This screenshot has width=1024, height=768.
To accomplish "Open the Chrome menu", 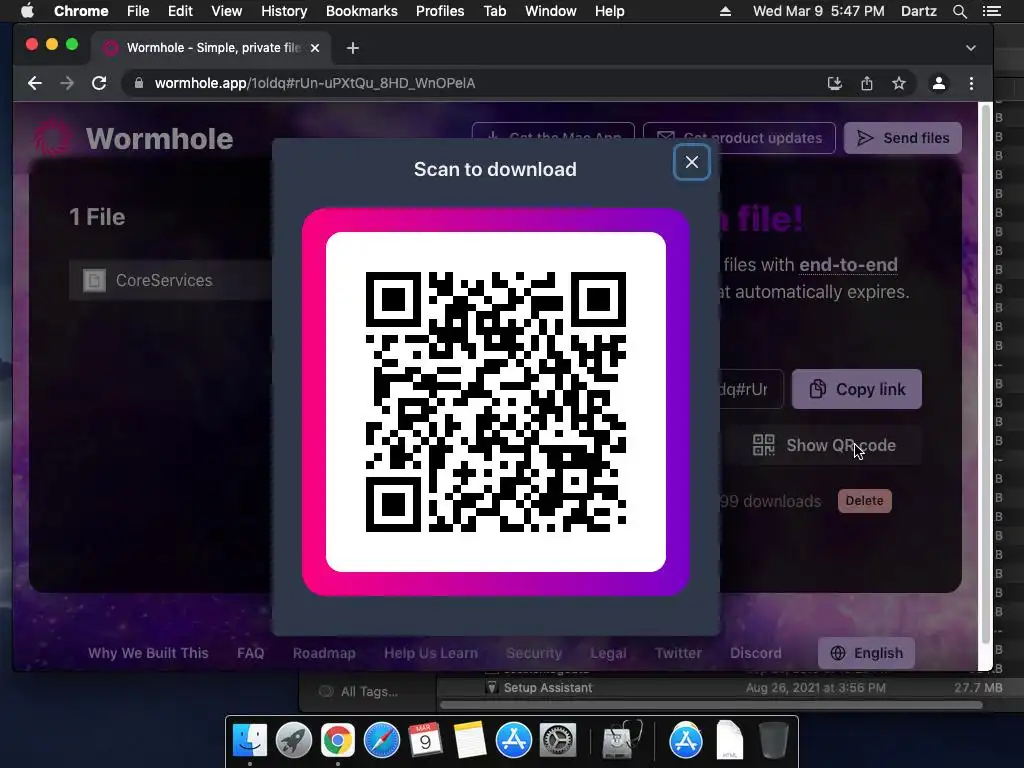I will [x=81, y=11].
